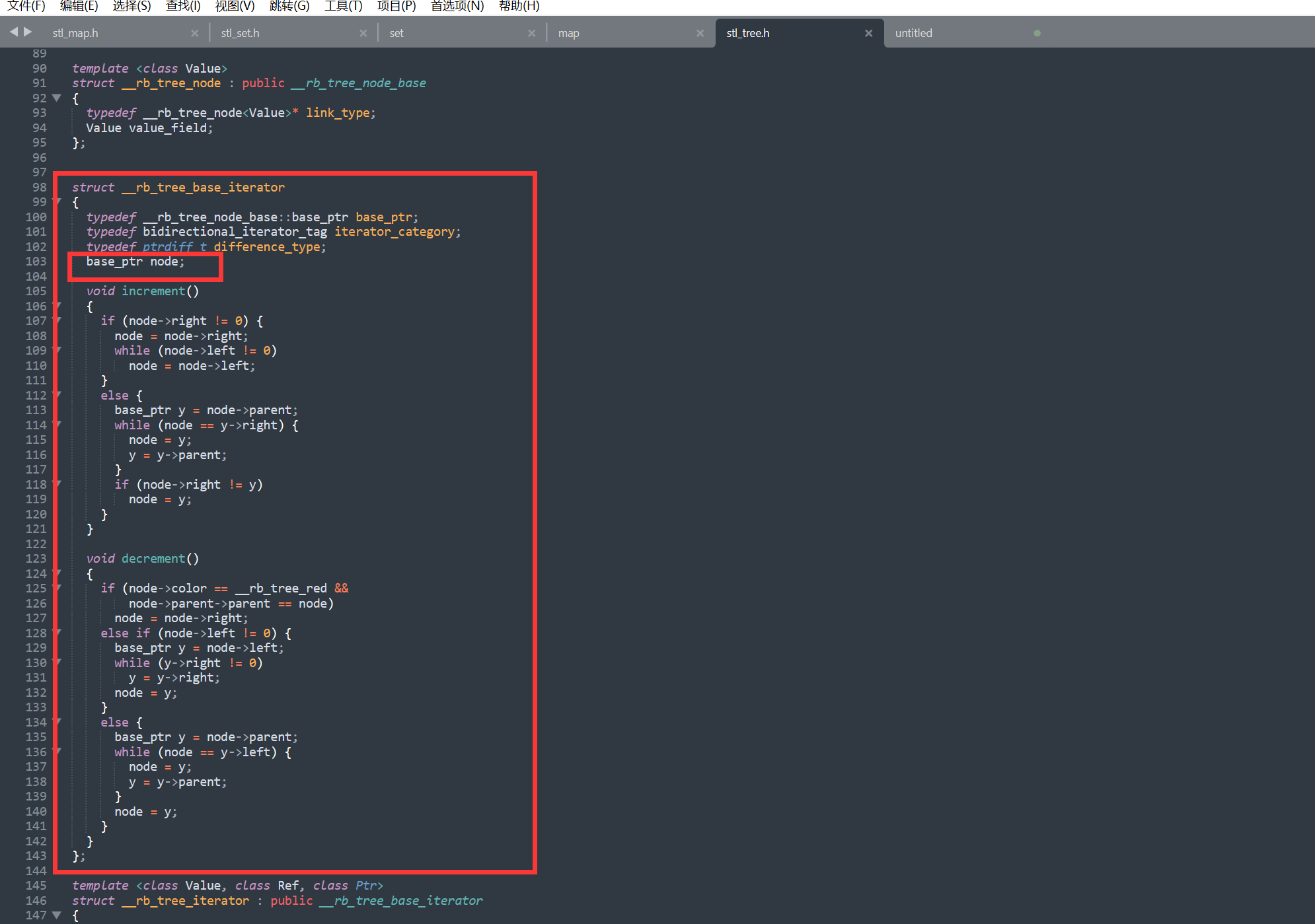Click '__rb_tree_node_base' base class on line 91
This screenshot has width=1315, height=924.
359,83
